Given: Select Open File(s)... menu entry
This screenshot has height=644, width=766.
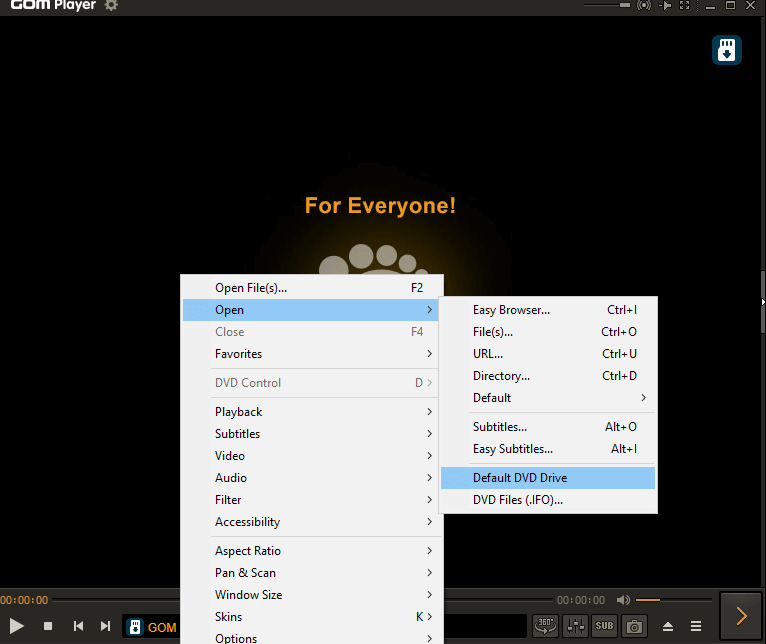Looking at the screenshot, I should coord(311,288).
